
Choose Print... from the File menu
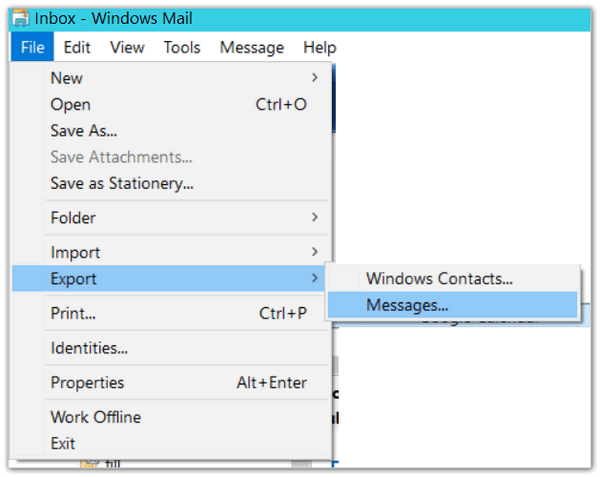[171, 313]
